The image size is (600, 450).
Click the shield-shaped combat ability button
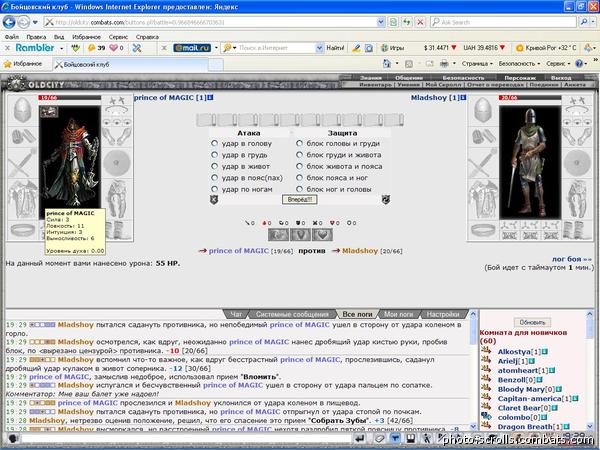pos(300,235)
